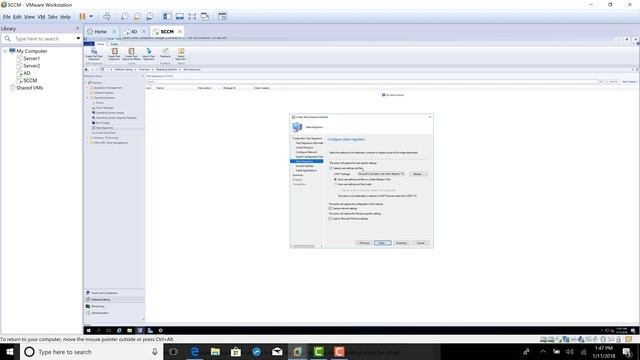Open notification center on host taskbar

coord(627,352)
